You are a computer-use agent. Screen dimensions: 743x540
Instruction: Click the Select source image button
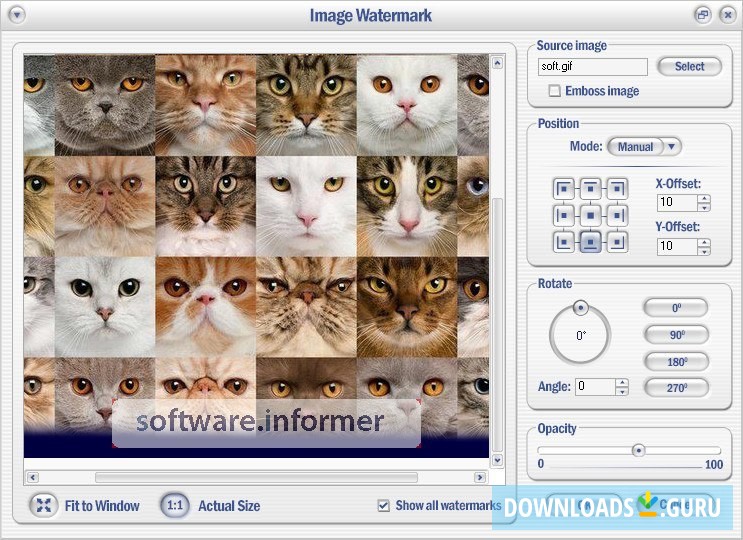point(689,66)
